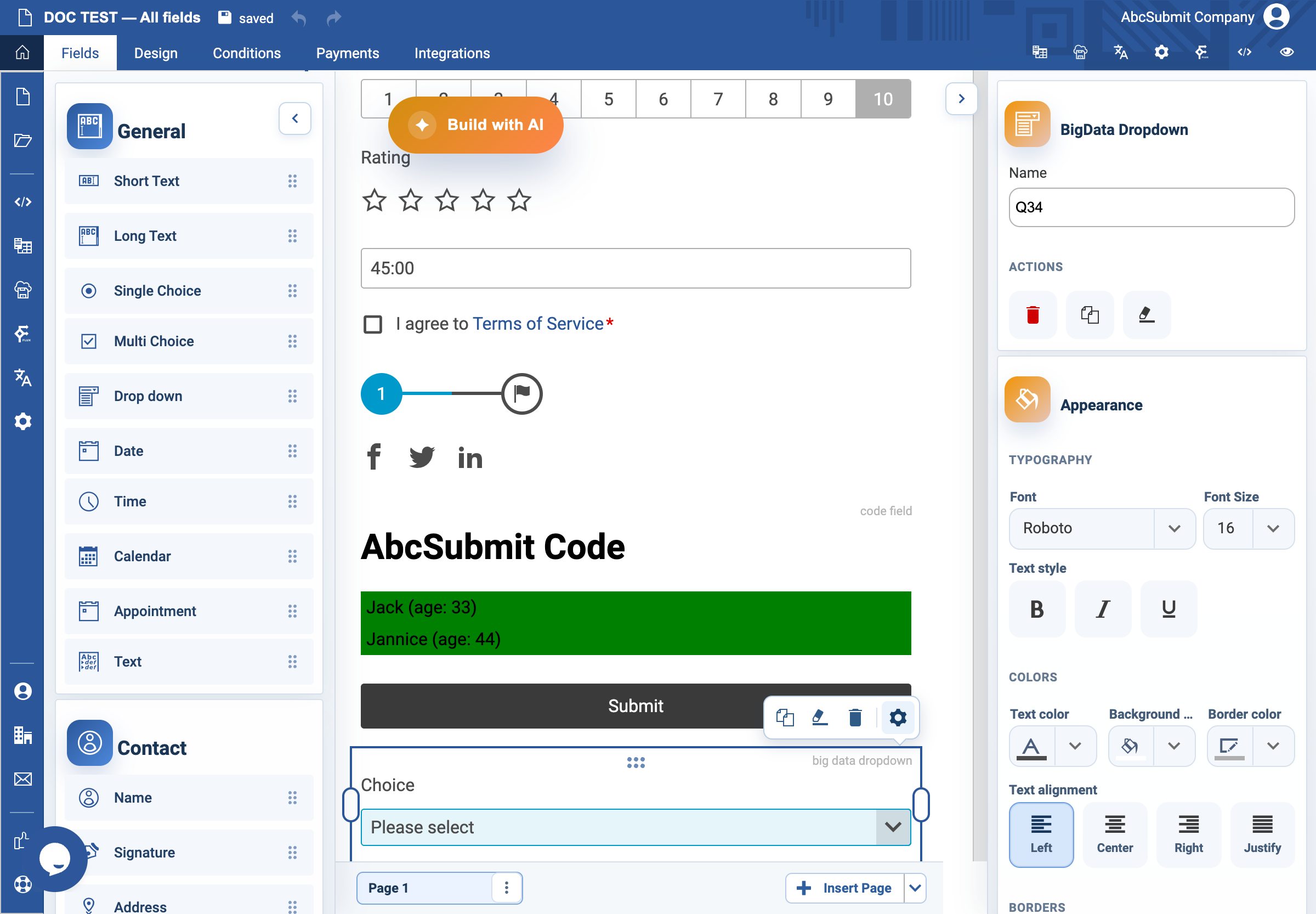Click the 45:00 timer input field
This screenshot has height=914, width=1316.
tap(636, 268)
